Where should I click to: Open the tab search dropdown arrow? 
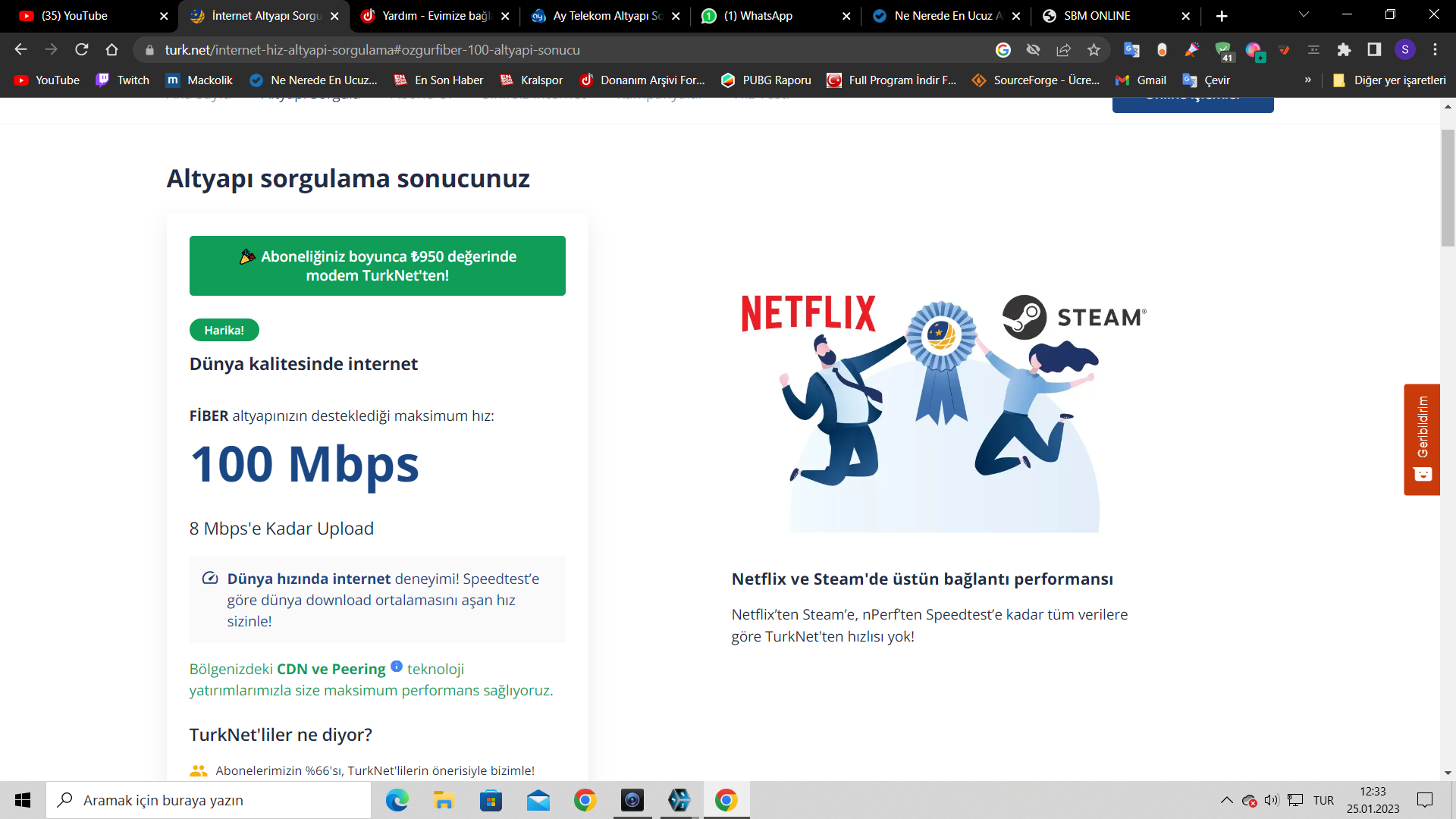pyautogui.click(x=1304, y=15)
